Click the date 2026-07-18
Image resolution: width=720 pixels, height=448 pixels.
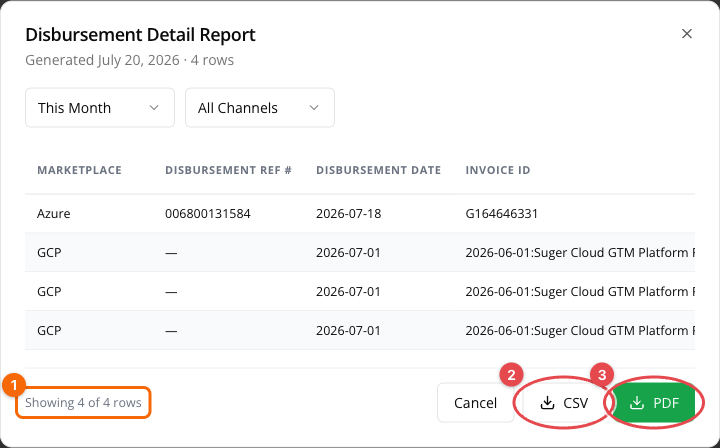coord(349,213)
